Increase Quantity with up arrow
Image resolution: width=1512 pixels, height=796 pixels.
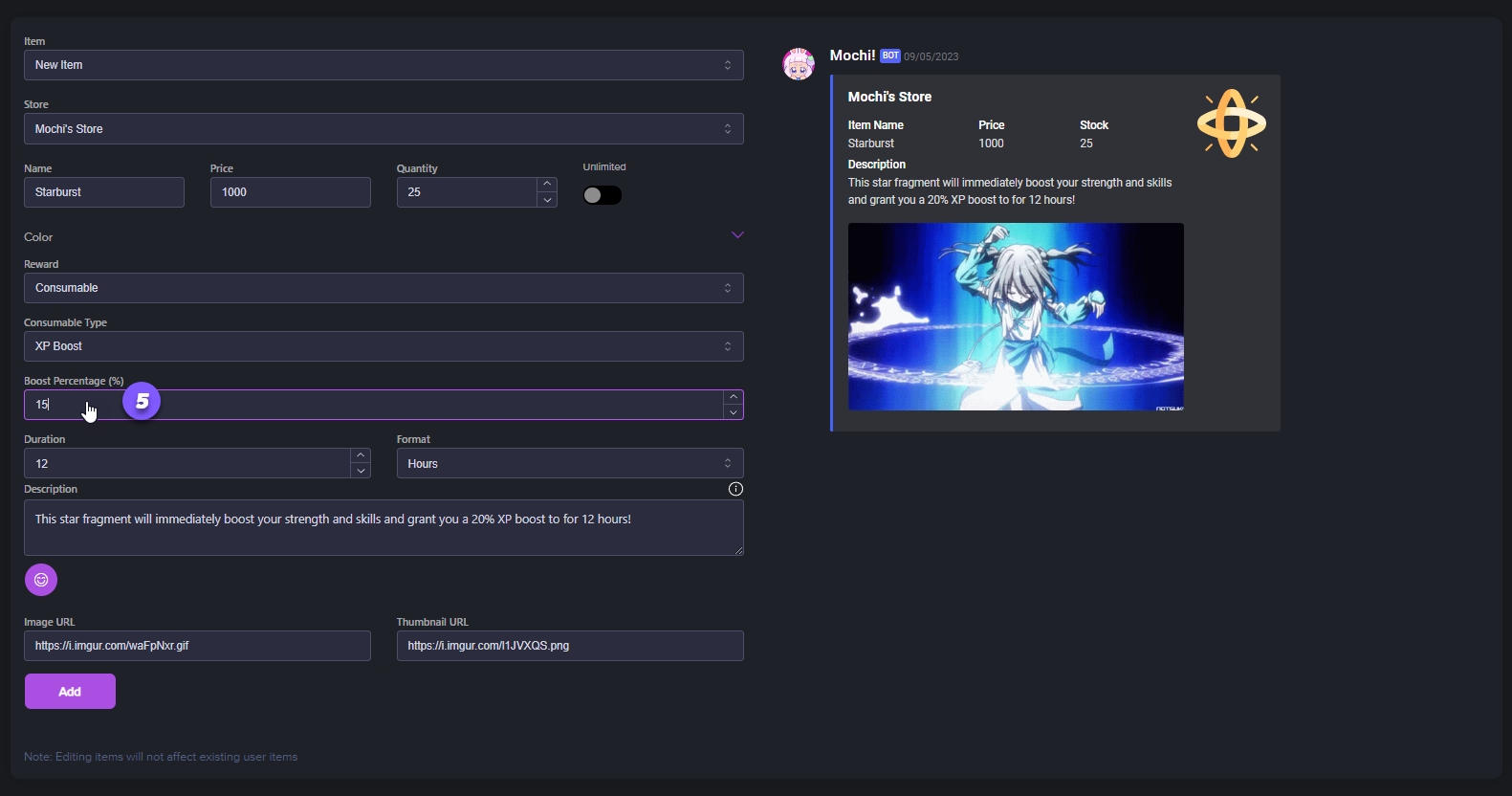click(547, 184)
